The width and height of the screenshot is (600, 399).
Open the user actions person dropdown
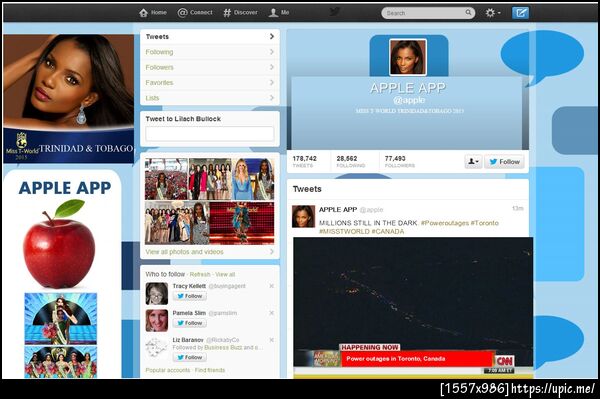click(473, 161)
